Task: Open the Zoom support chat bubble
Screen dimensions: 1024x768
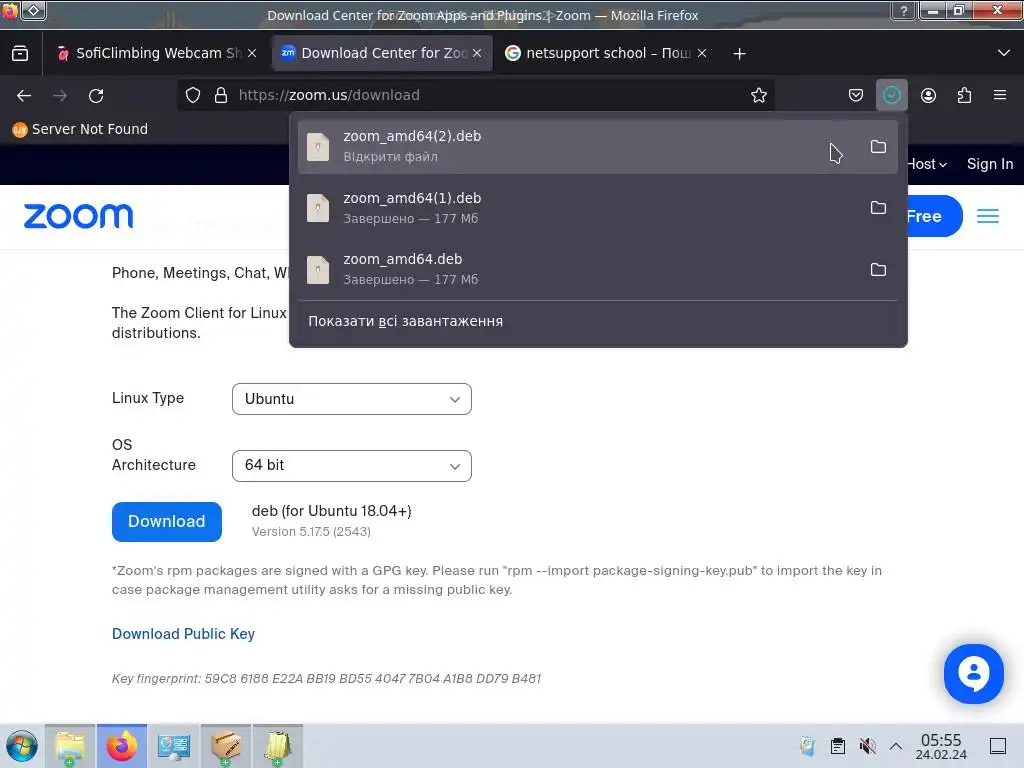Action: [973, 673]
